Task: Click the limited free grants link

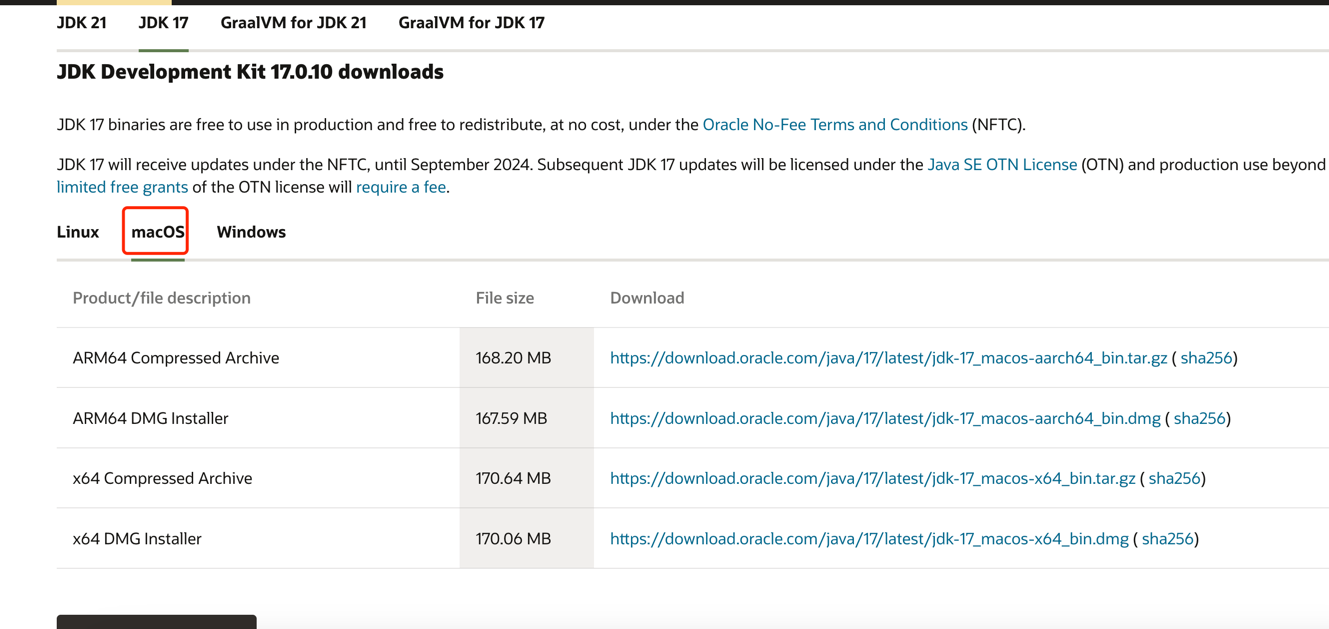Action: coord(122,187)
